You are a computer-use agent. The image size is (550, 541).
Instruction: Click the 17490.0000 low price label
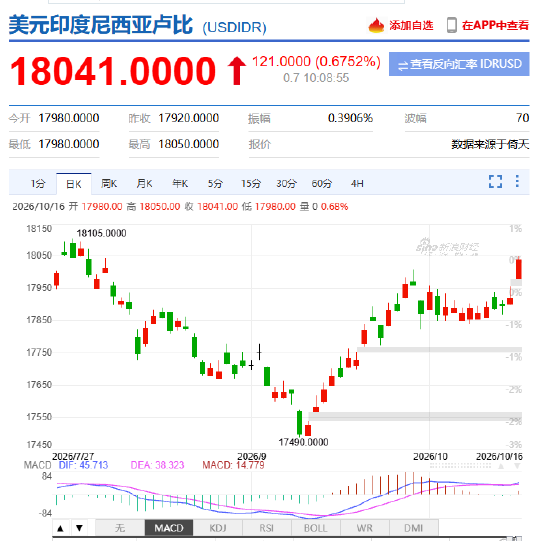(303, 442)
